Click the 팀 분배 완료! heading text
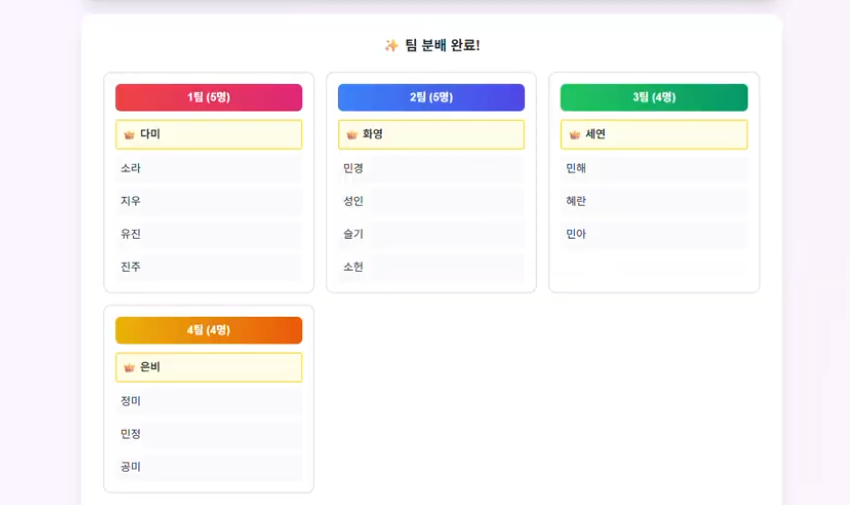This screenshot has height=505, width=850. 442,45
